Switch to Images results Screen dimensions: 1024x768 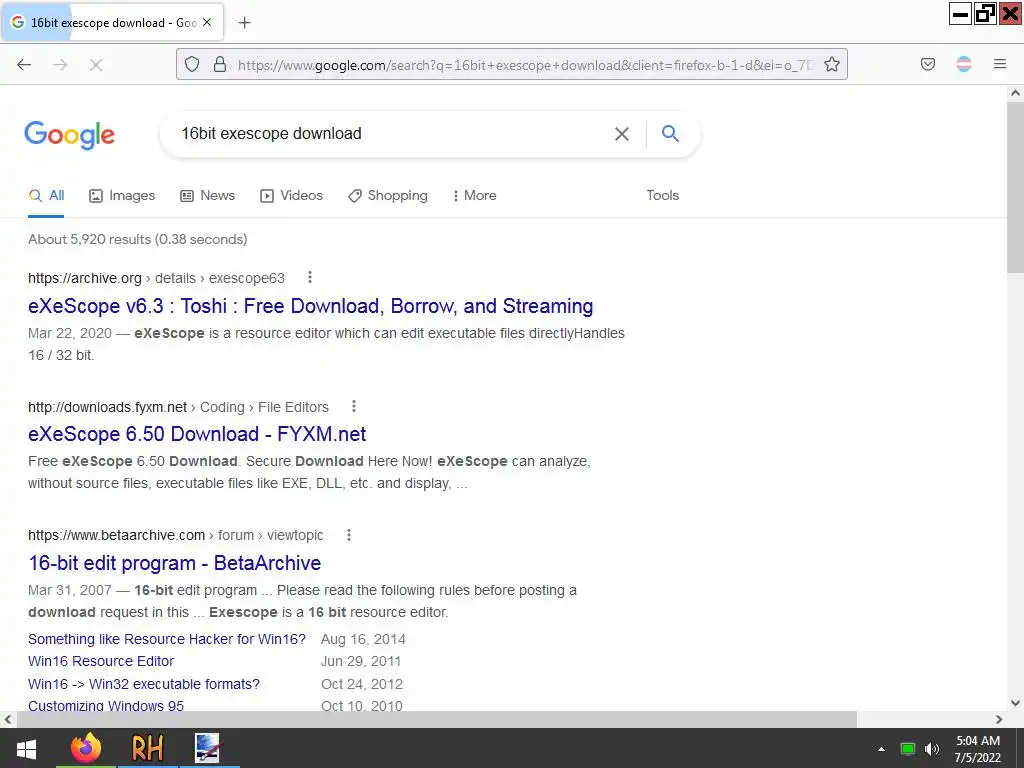pyautogui.click(x=122, y=195)
